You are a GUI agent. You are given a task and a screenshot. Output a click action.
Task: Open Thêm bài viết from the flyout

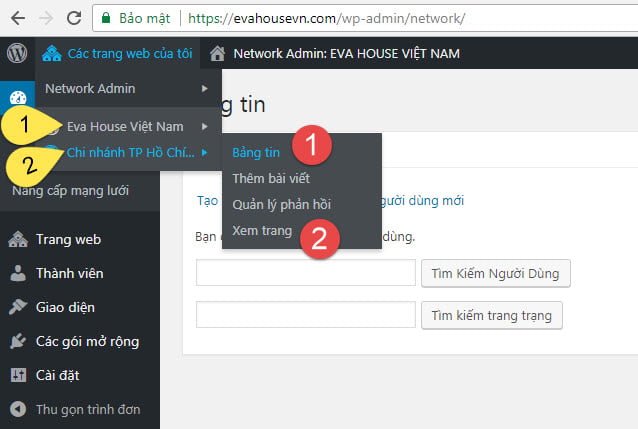(270, 178)
